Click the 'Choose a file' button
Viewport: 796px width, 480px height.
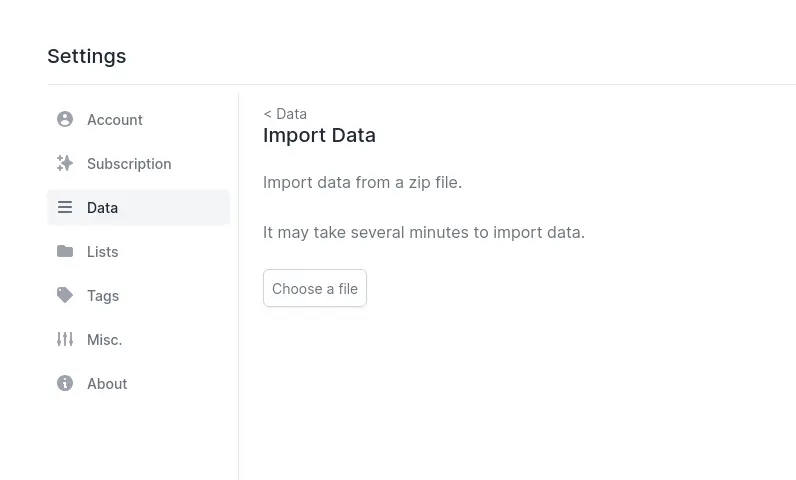point(315,288)
